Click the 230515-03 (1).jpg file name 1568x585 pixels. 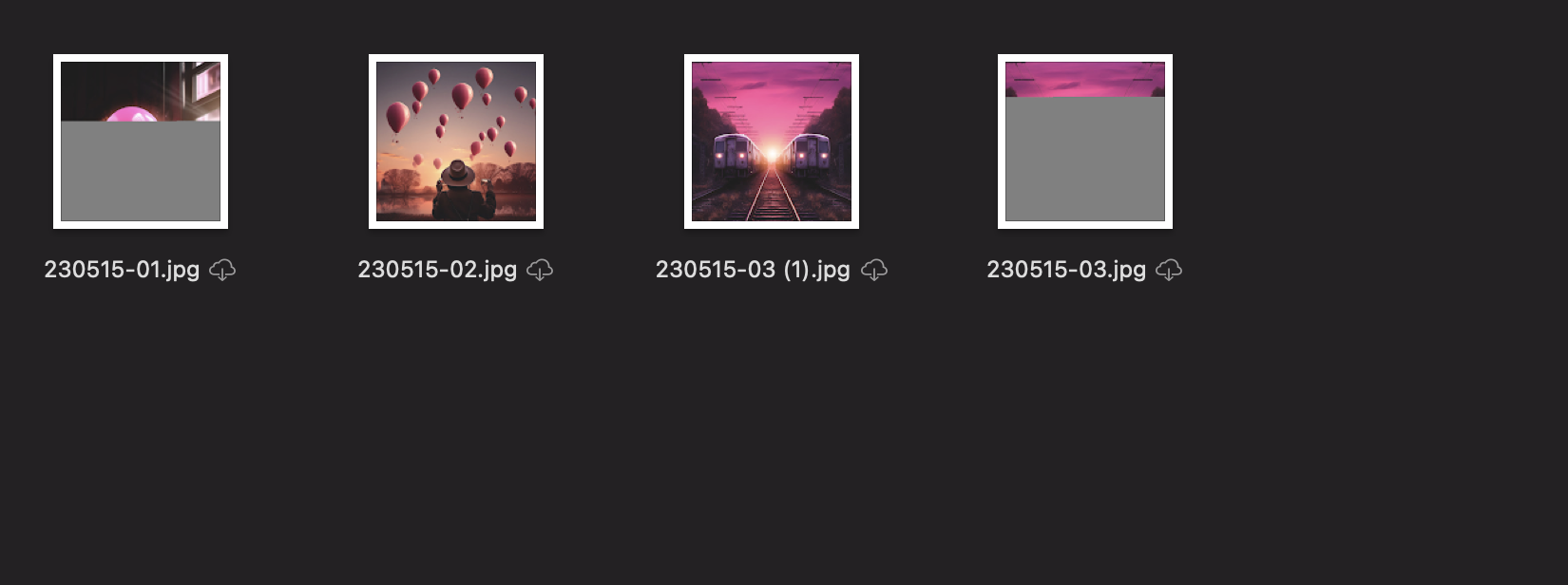coord(753,270)
